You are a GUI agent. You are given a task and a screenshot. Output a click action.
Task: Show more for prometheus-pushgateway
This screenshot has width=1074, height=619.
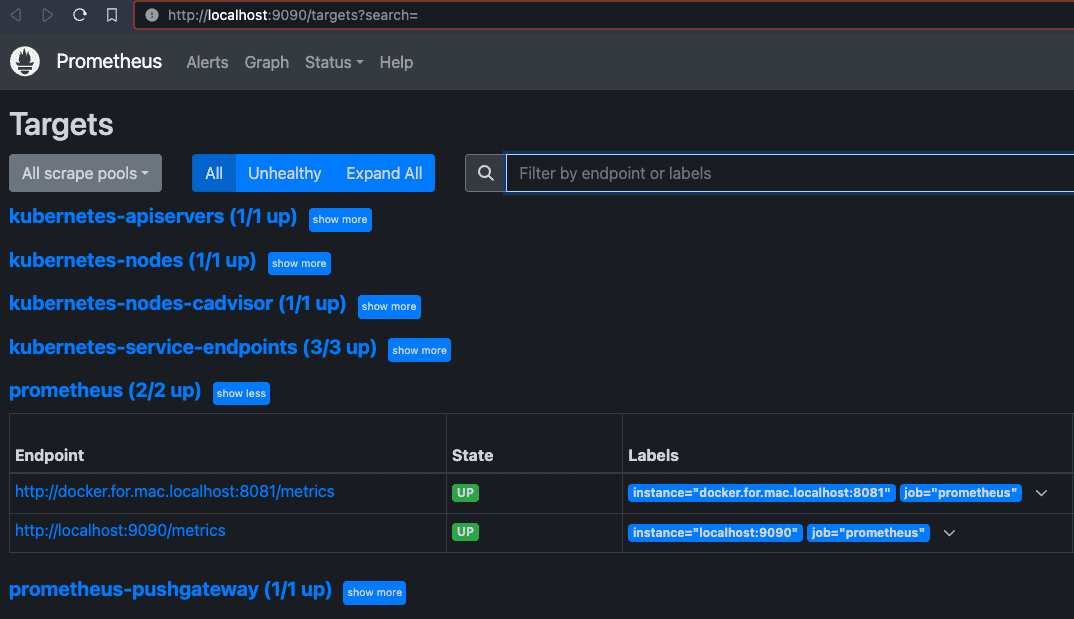pyautogui.click(x=375, y=593)
